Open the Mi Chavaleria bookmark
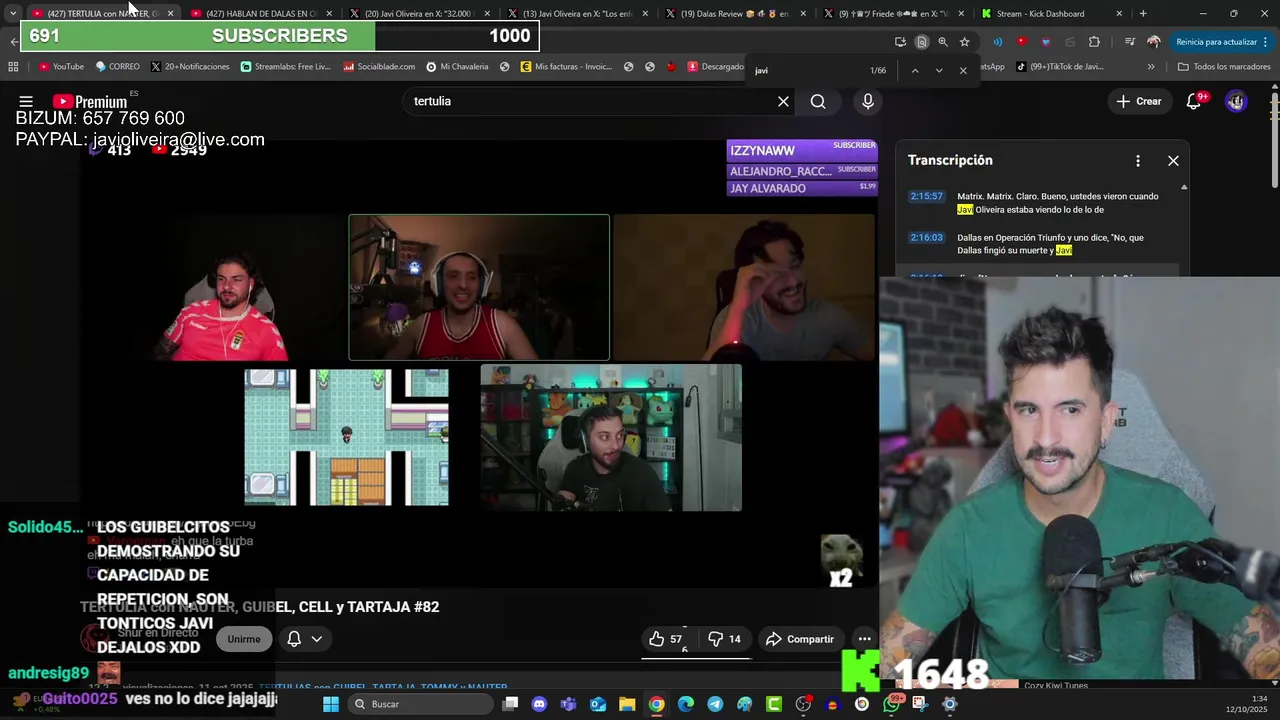 [x=458, y=67]
